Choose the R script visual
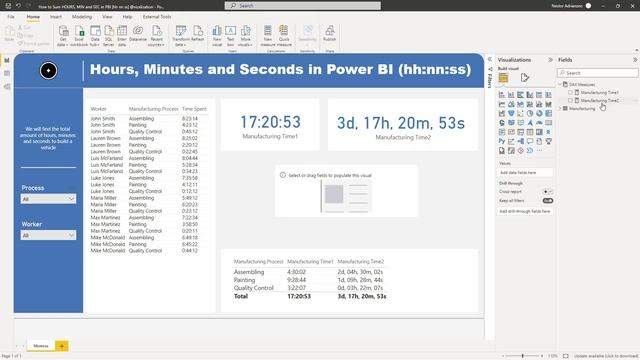 549,132
